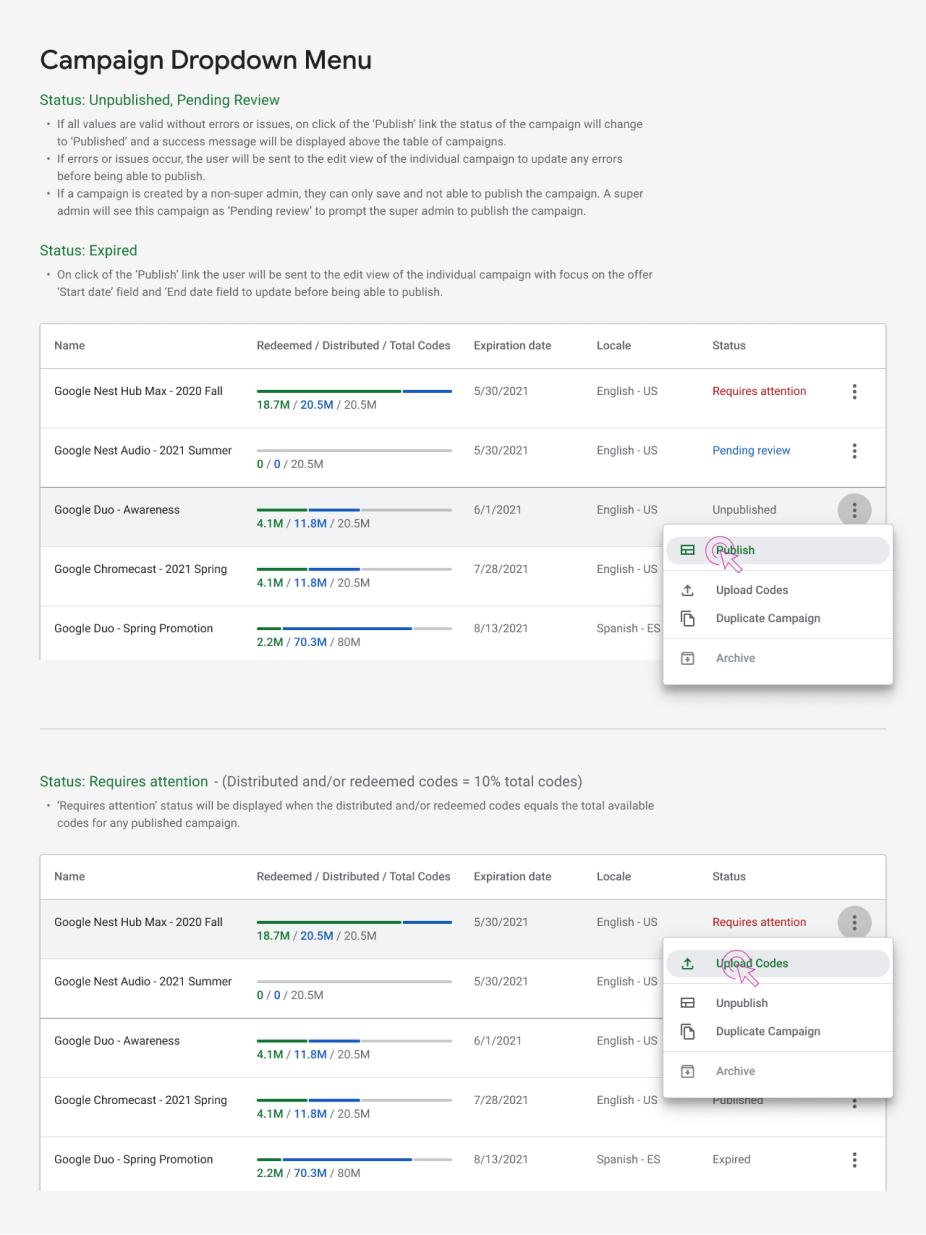
Task: Click the highlighted three-dot icon on the lower Nest Hub Max row
Action: pos(854,922)
